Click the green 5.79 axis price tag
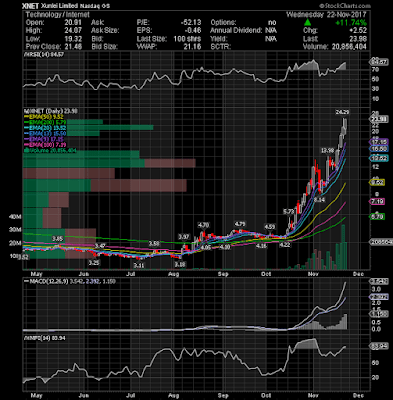 point(377,217)
